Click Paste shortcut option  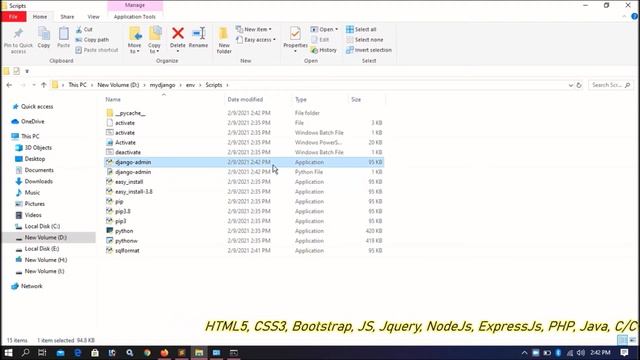pyautogui.click(x=97, y=50)
